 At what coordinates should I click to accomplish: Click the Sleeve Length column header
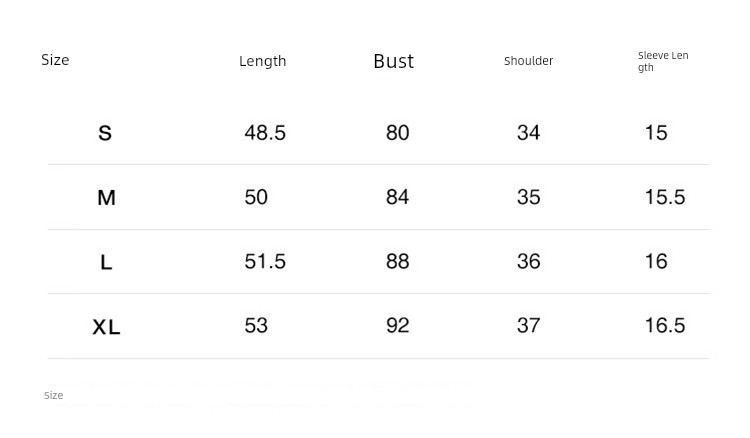pyautogui.click(x=662, y=61)
